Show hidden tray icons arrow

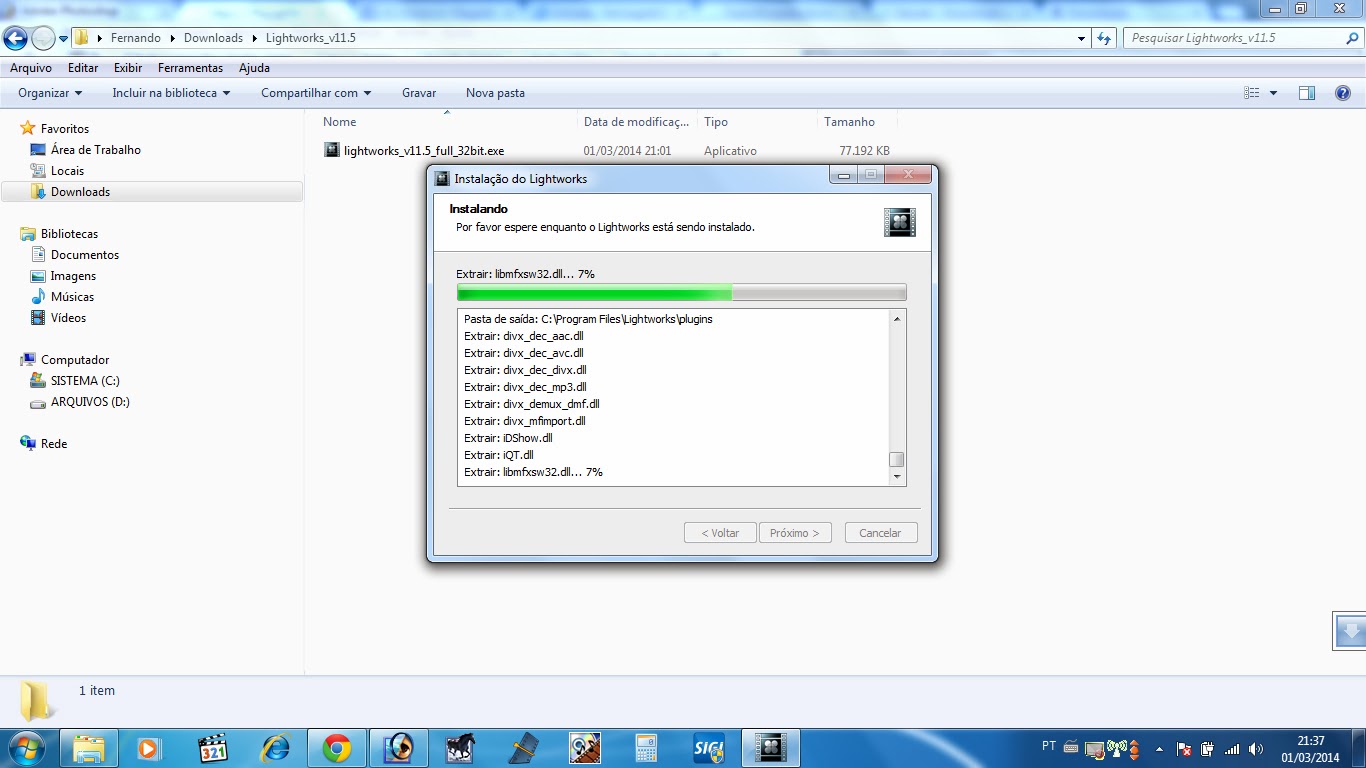[1160, 748]
